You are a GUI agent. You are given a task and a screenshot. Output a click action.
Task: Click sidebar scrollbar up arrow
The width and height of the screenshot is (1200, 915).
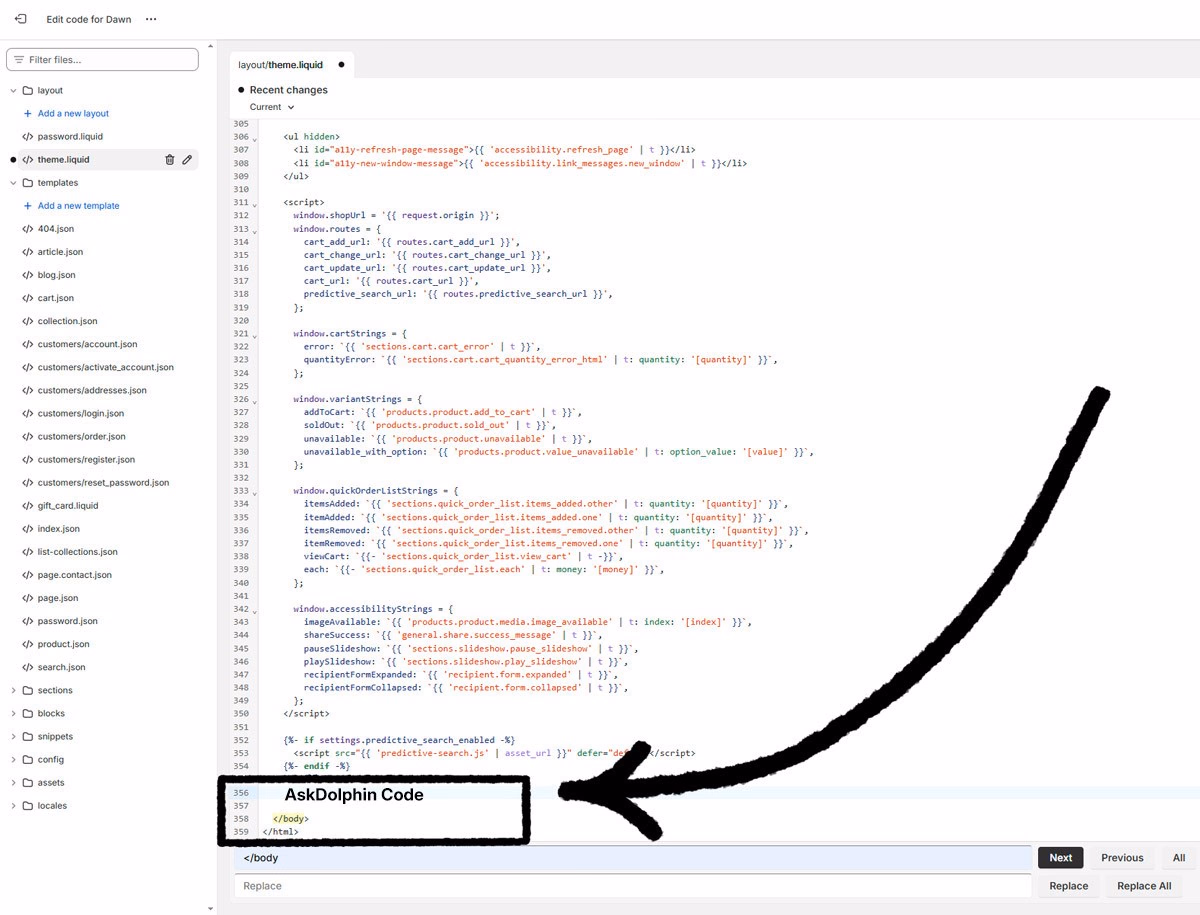pyautogui.click(x=210, y=46)
